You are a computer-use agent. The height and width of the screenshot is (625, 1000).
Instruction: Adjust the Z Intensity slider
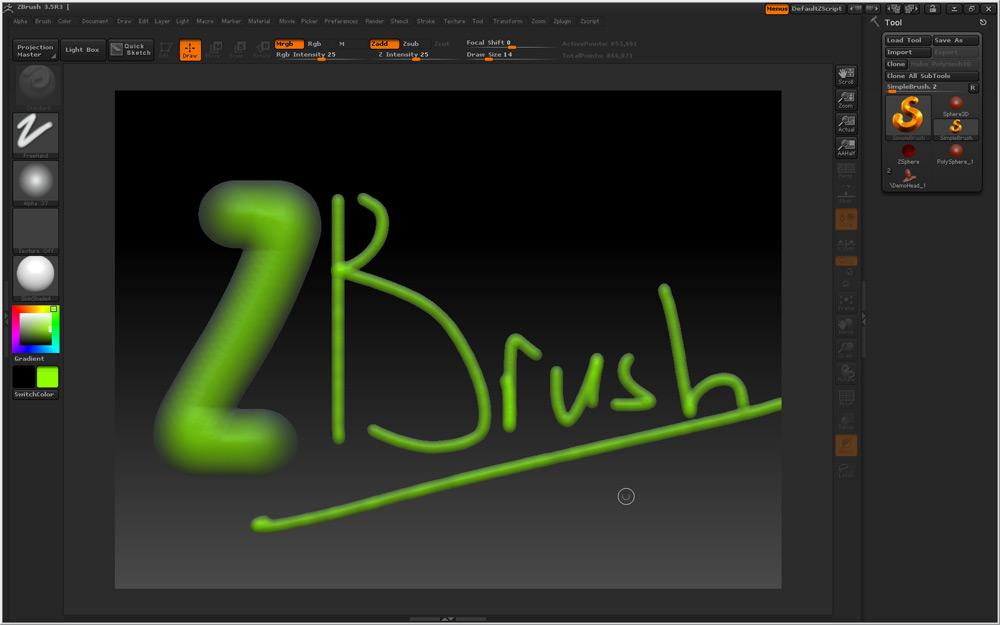pos(416,55)
